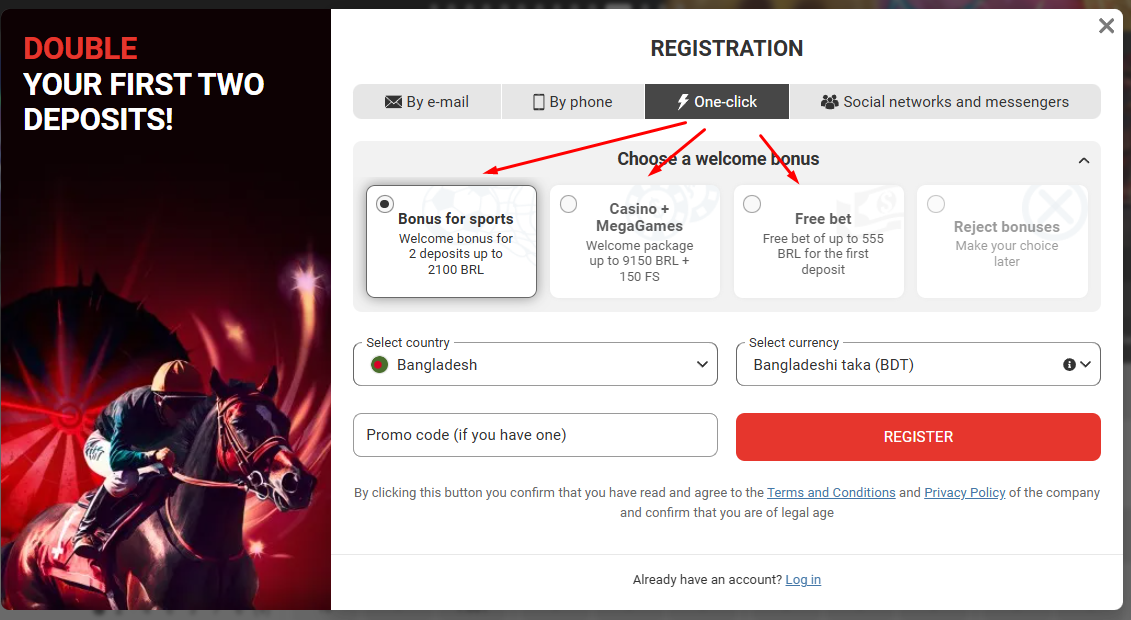Switch to the By phone tab
Viewport: 1131px width, 620px height.
(x=573, y=102)
